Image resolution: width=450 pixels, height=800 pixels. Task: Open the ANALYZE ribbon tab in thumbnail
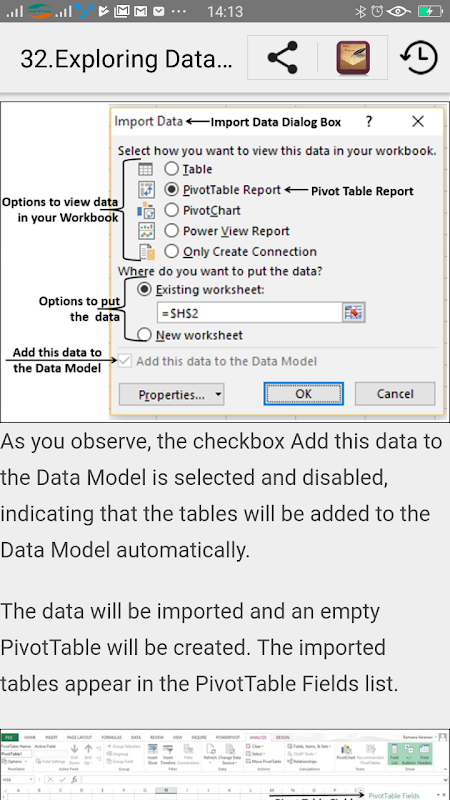pyautogui.click(x=258, y=737)
